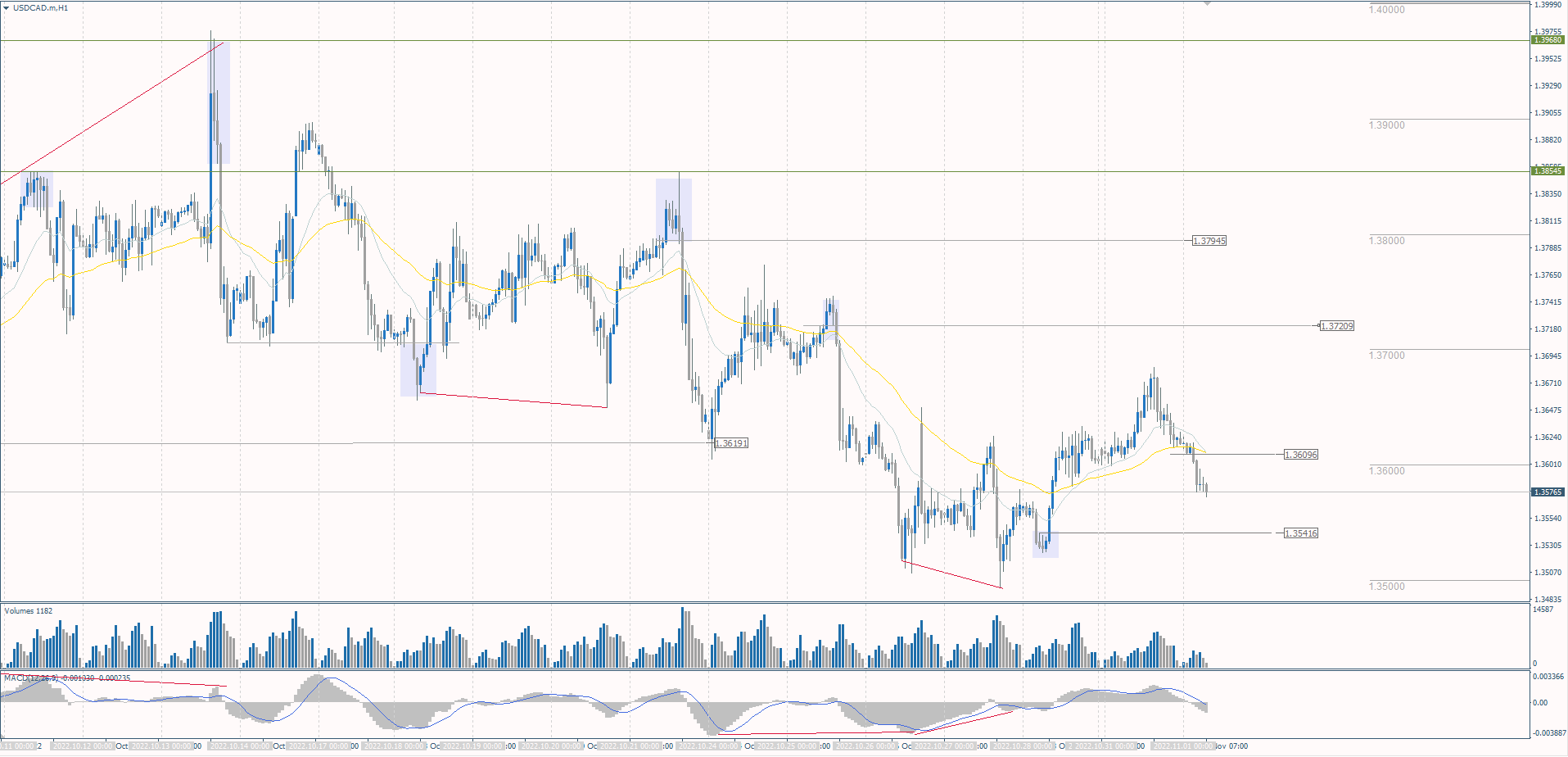This screenshot has height=757, width=1568.
Task: Click the 1.37000 round level label
Action: [1387, 356]
